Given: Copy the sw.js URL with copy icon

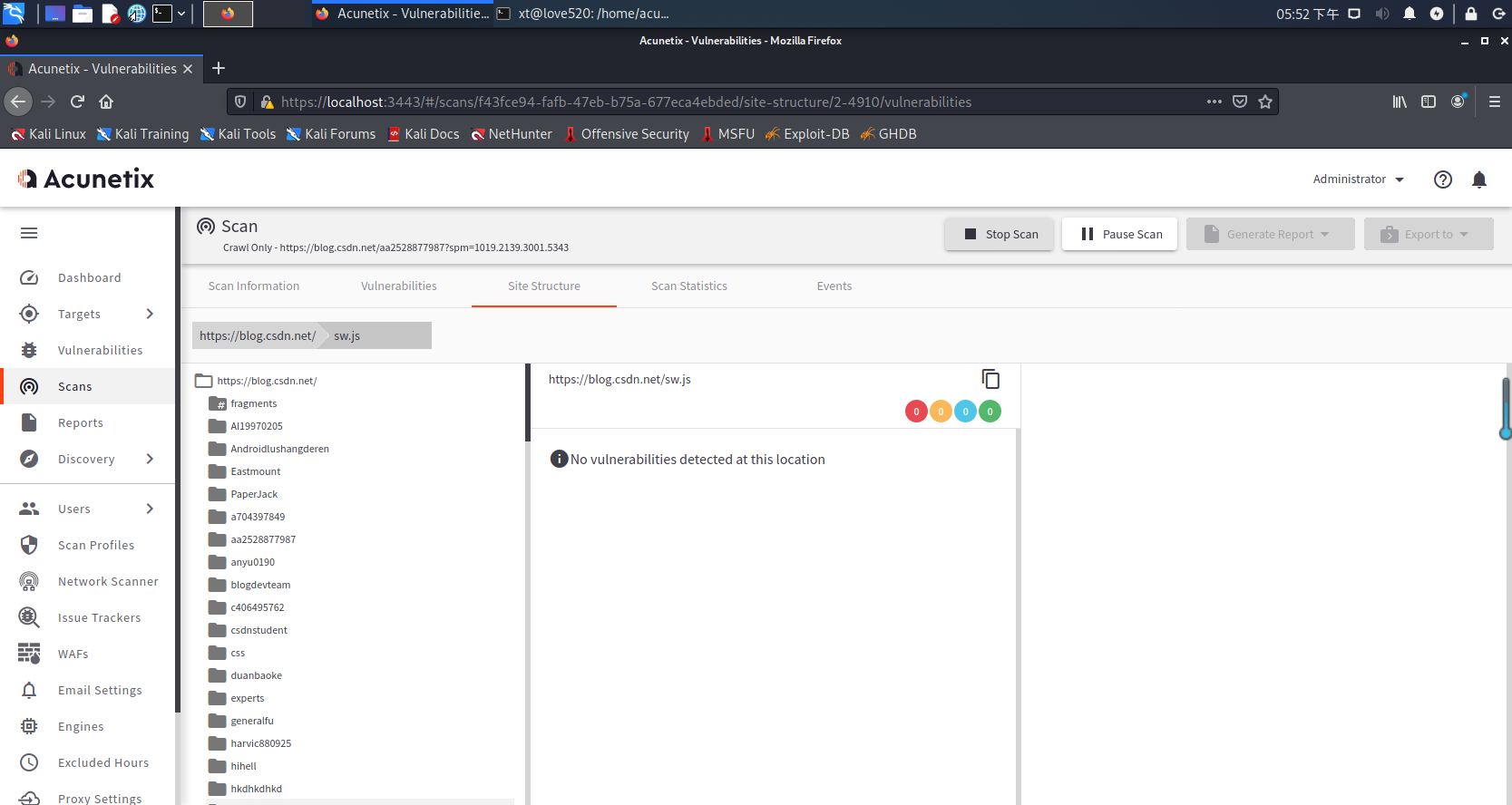Looking at the screenshot, I should (x=990, y=379).
